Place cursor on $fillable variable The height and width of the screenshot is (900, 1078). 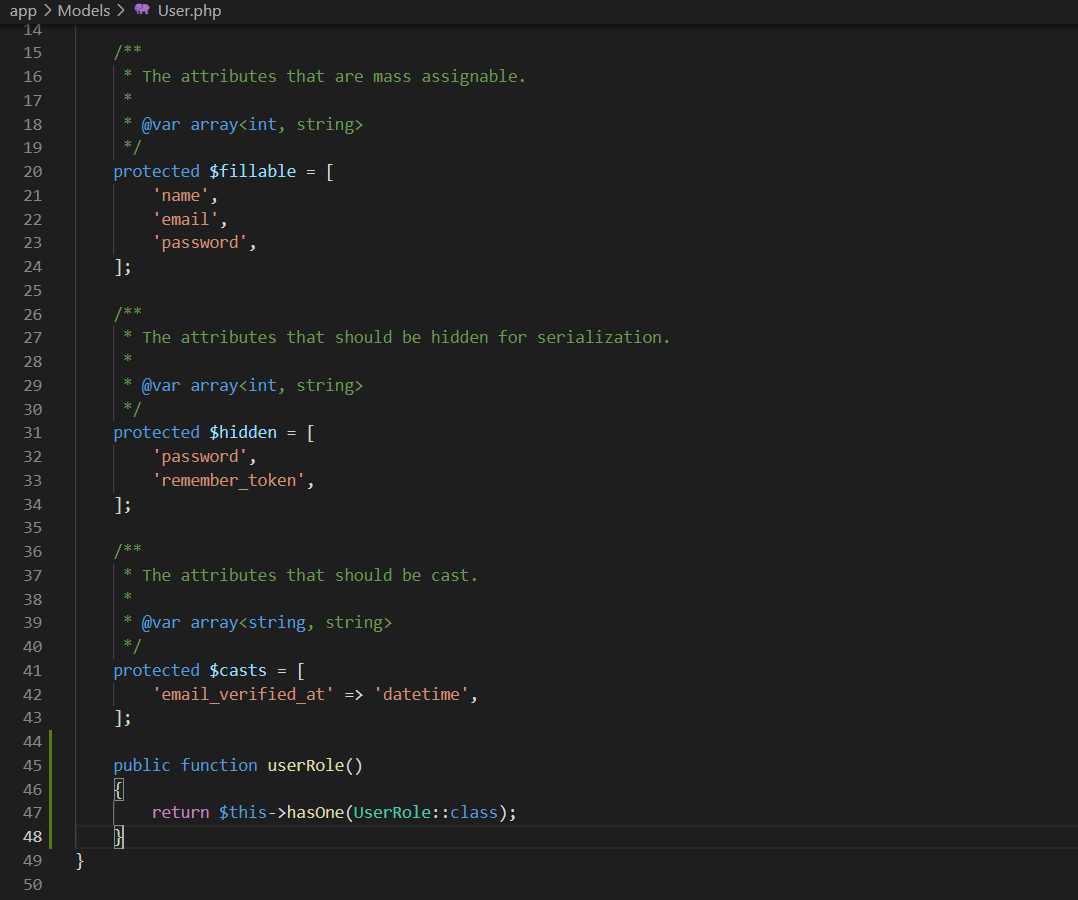coord(252,171)
